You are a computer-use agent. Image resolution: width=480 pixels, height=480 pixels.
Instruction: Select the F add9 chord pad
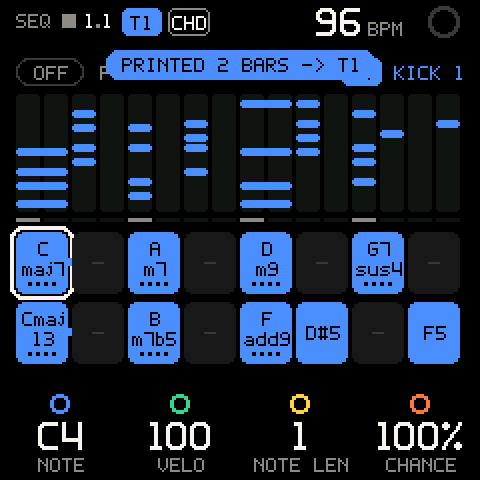[266, 333]
